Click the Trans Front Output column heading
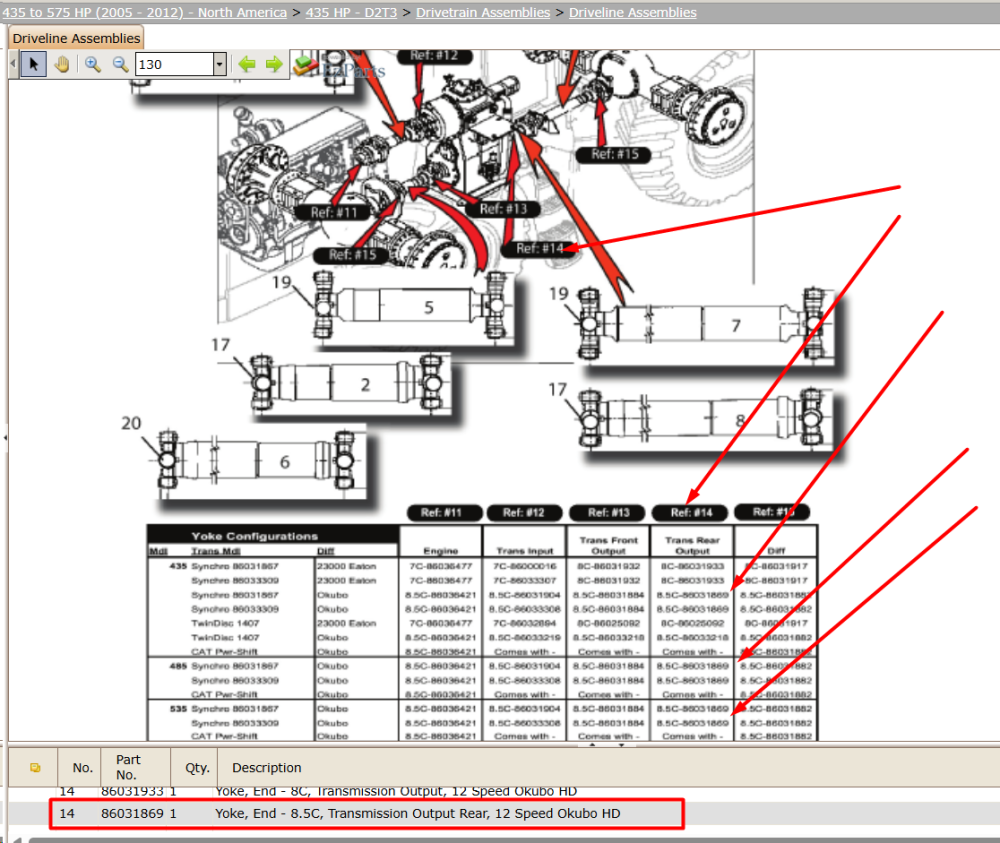Viewport: 1000px width, 843px height. [608, 545]
